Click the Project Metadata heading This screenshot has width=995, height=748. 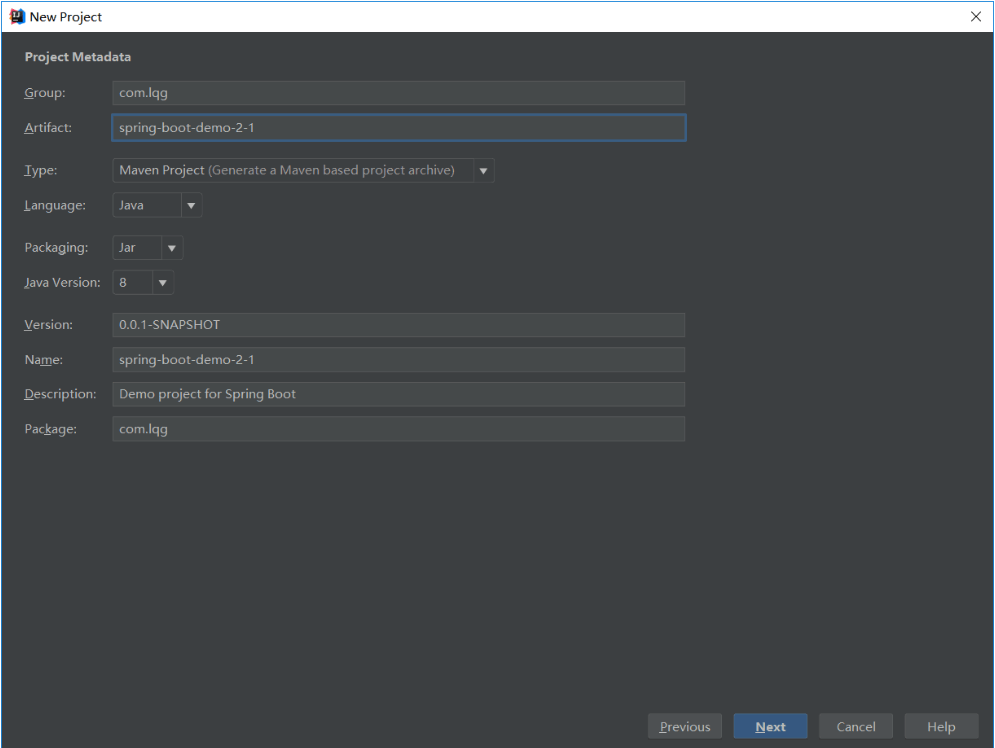[x=78, y=57]
